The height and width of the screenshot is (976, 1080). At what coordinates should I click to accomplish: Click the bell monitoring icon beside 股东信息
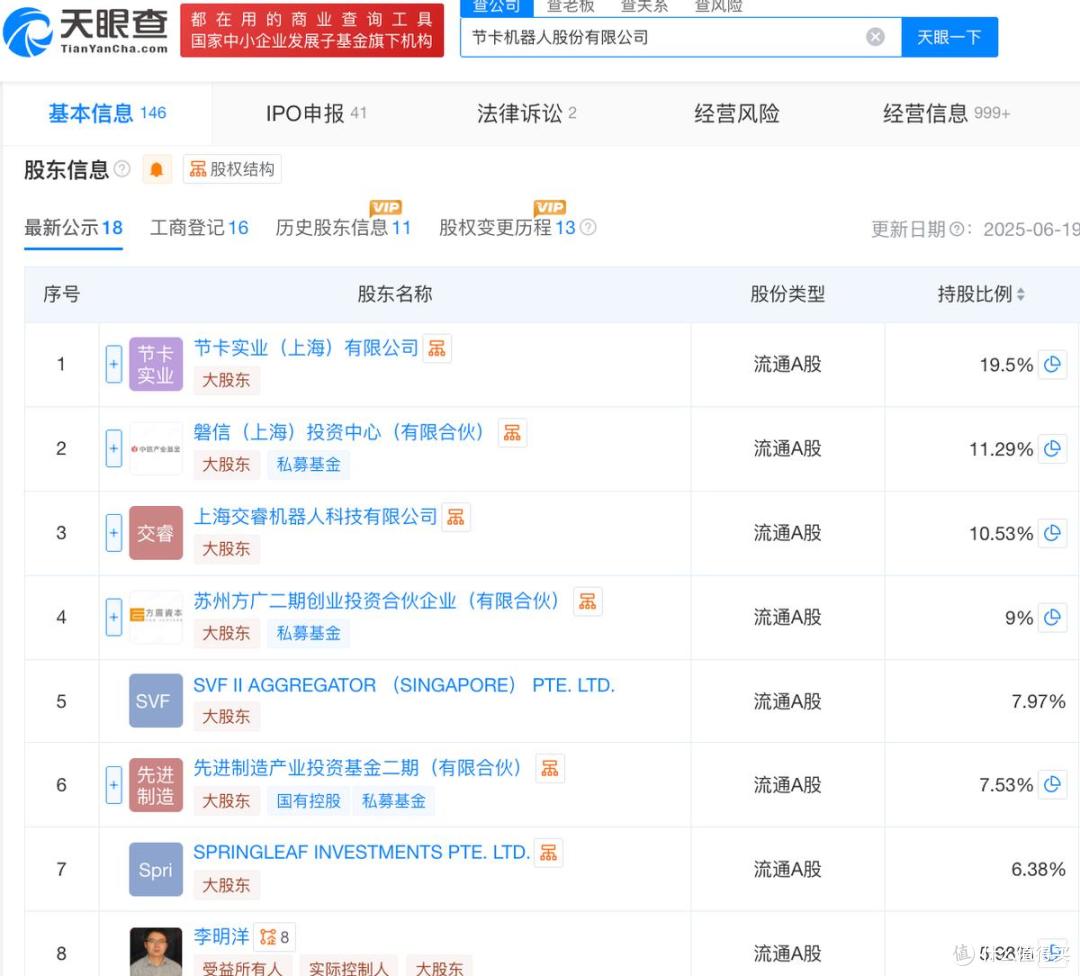tap(155, 169)
